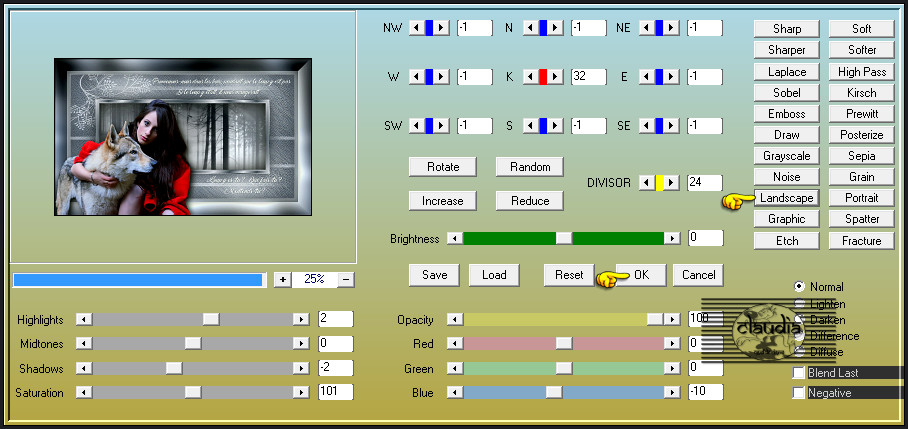908x429 pixels.
Task: Select the Normal blend mode
Action: [x=800, y=287]
